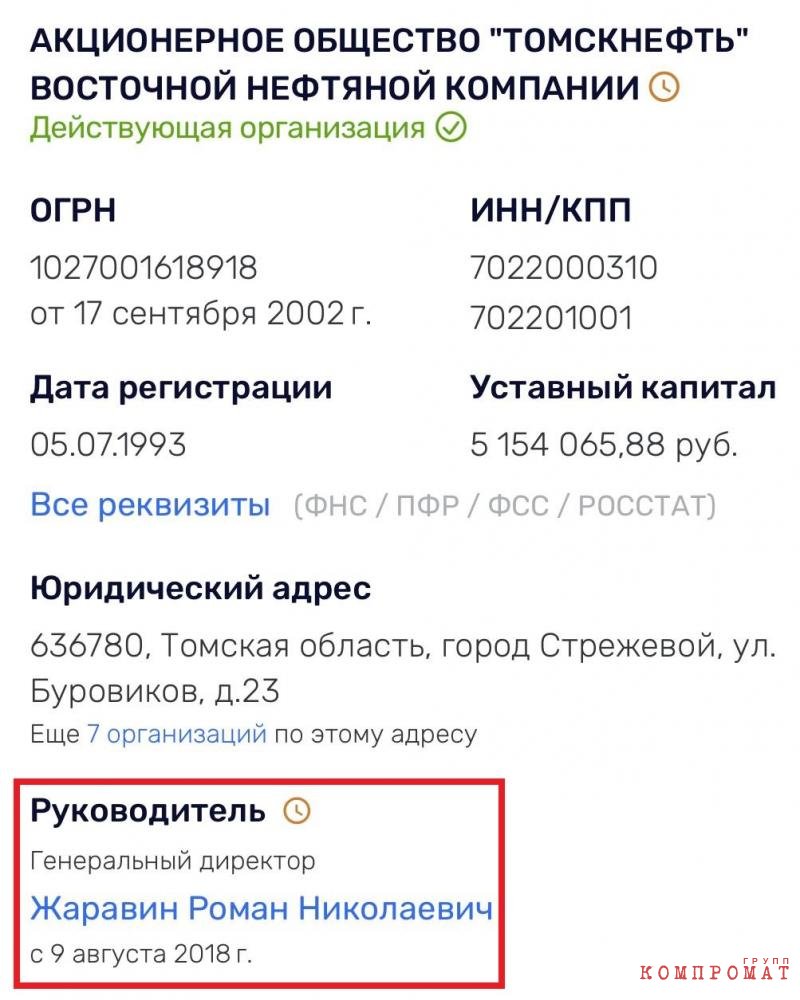800x1000 pixels.
Task: Open the 7 организаций link
Action: pyautogui.click(x=177, y=734)
